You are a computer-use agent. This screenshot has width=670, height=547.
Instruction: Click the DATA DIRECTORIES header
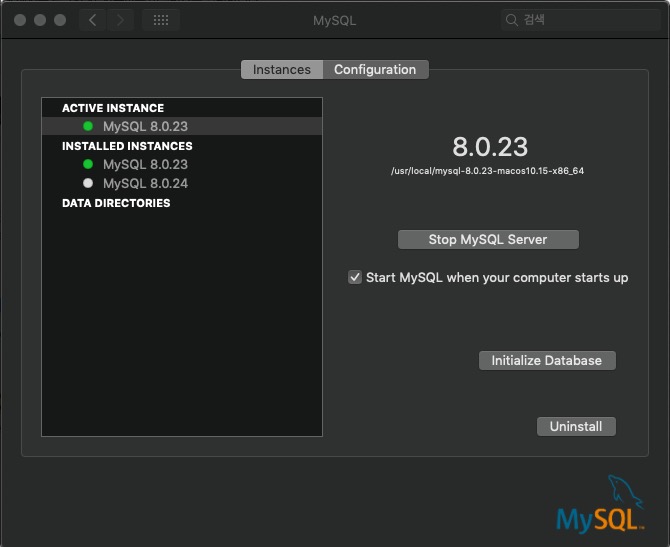click(x=116, y=203)
